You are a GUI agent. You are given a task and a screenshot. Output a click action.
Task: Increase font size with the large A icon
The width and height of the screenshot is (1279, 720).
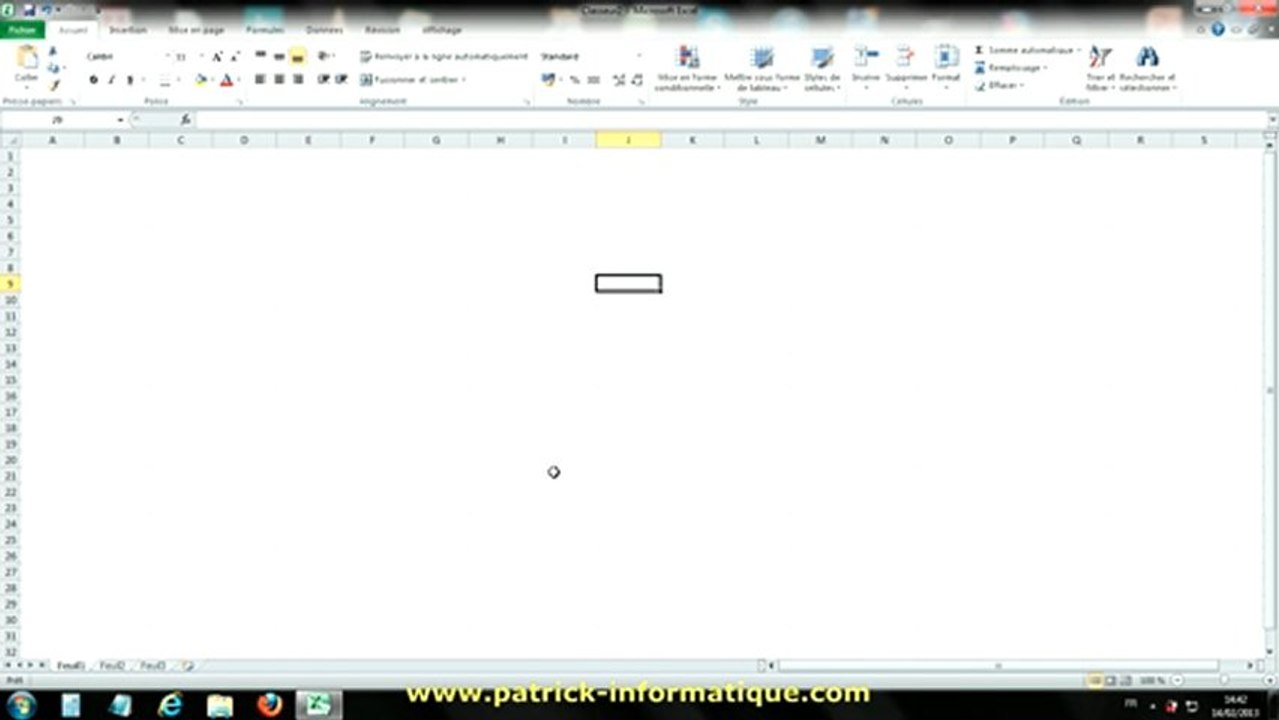216,57
